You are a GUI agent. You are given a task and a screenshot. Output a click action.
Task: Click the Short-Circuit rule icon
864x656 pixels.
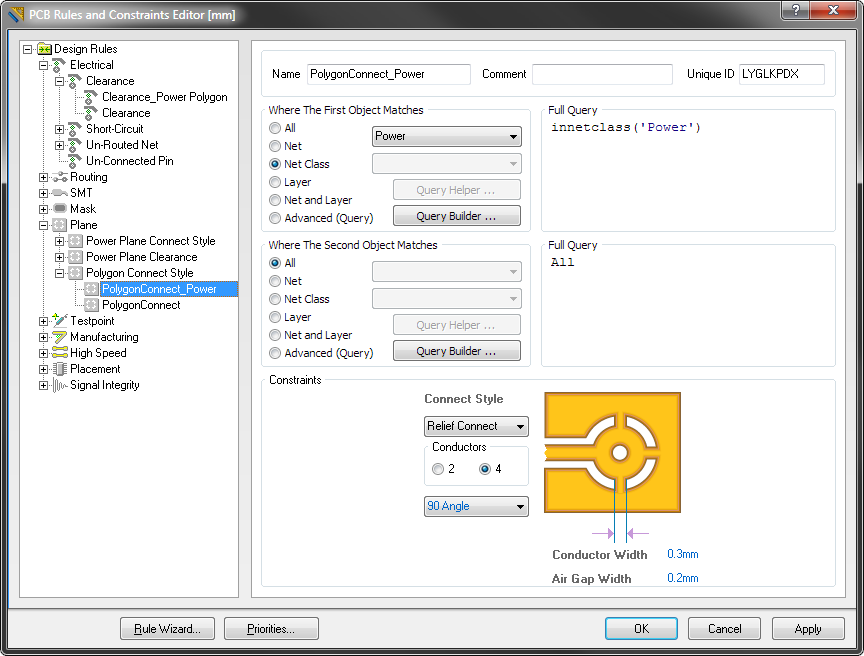75,129
